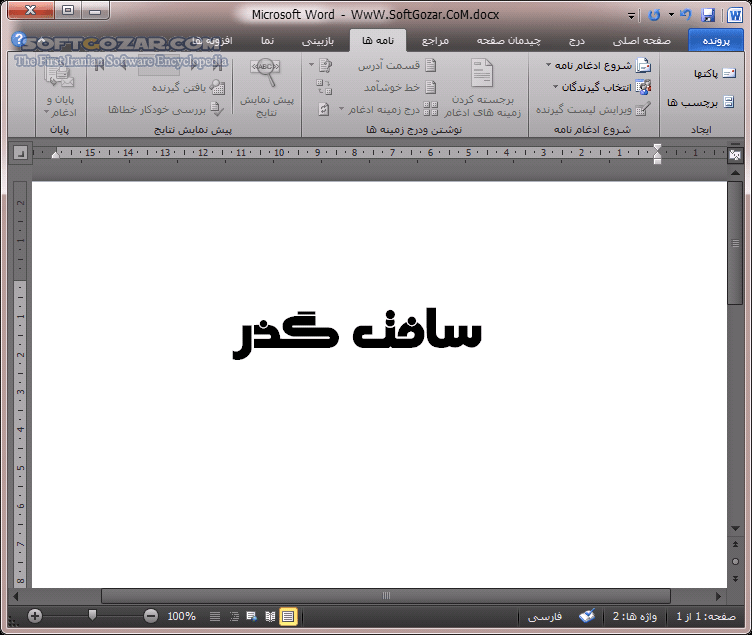This screenshot has width=752, height=635.
Task: Click Next Page double-arrow button
Action: 735,579
